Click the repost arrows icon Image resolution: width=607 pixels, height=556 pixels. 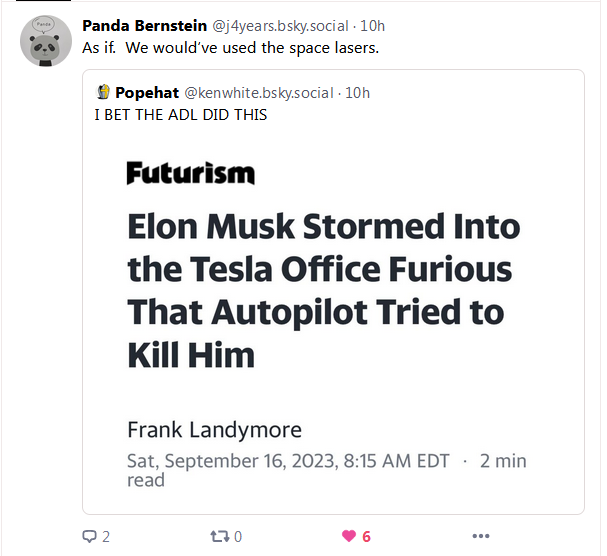tap(219, 536)
